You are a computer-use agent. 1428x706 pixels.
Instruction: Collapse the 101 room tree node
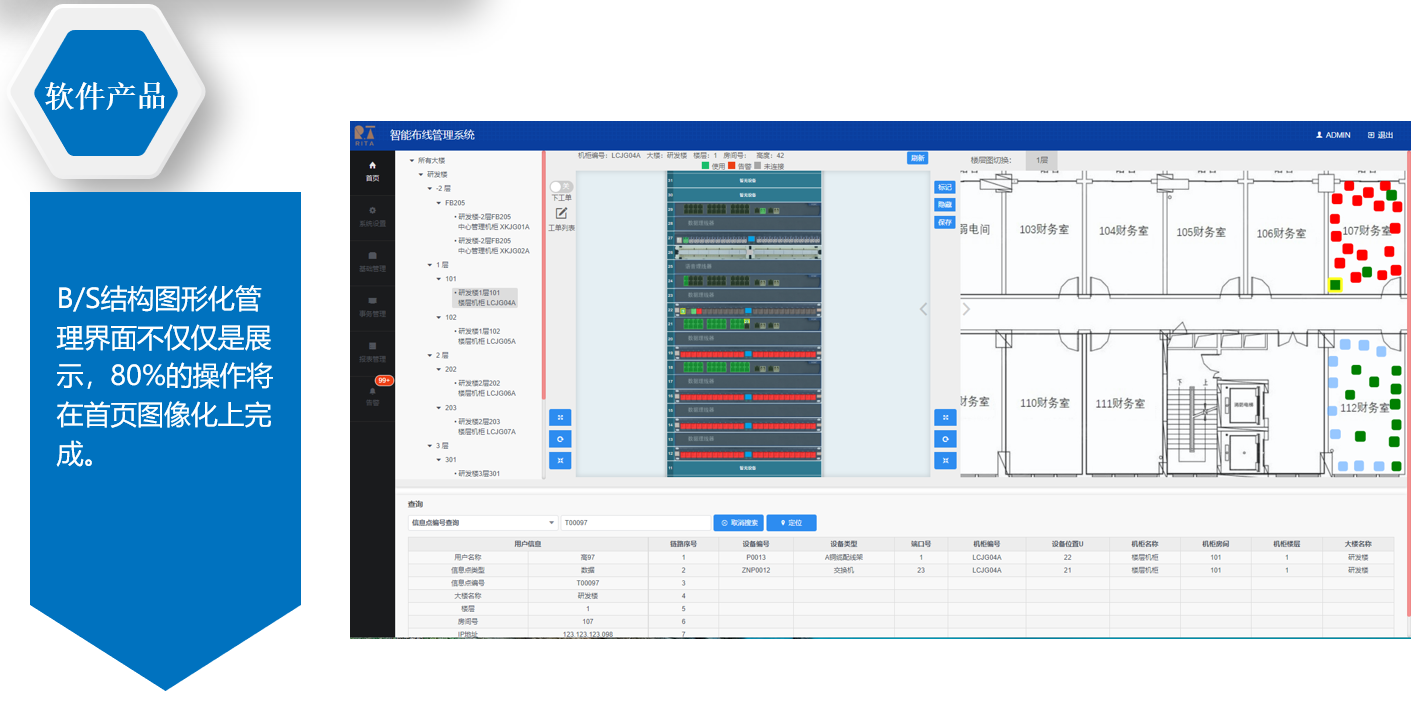click(438, 279)
